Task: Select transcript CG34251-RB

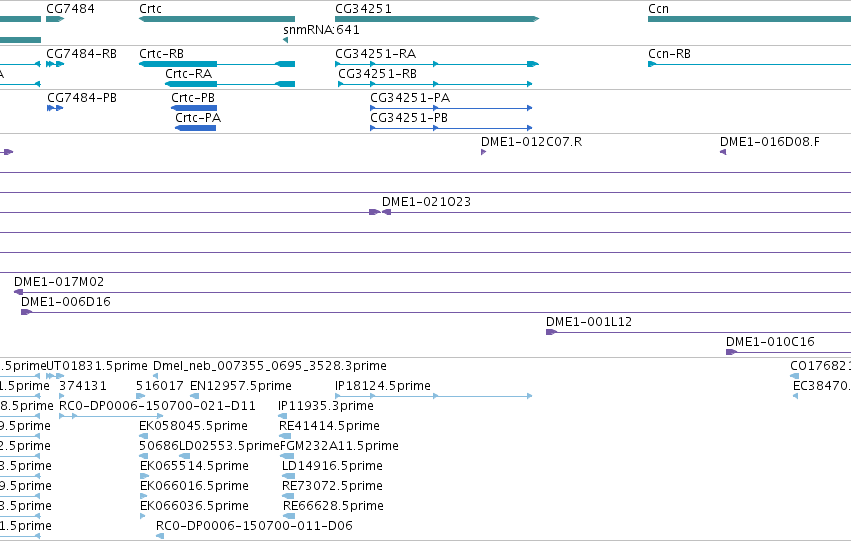Action: pyautogui.click(x=435, y=84)
